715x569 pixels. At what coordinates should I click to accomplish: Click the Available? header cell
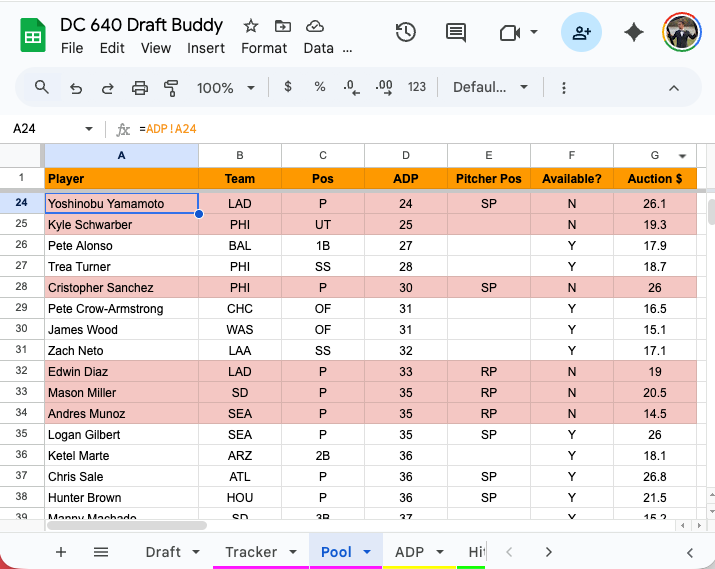coord(572,178)
